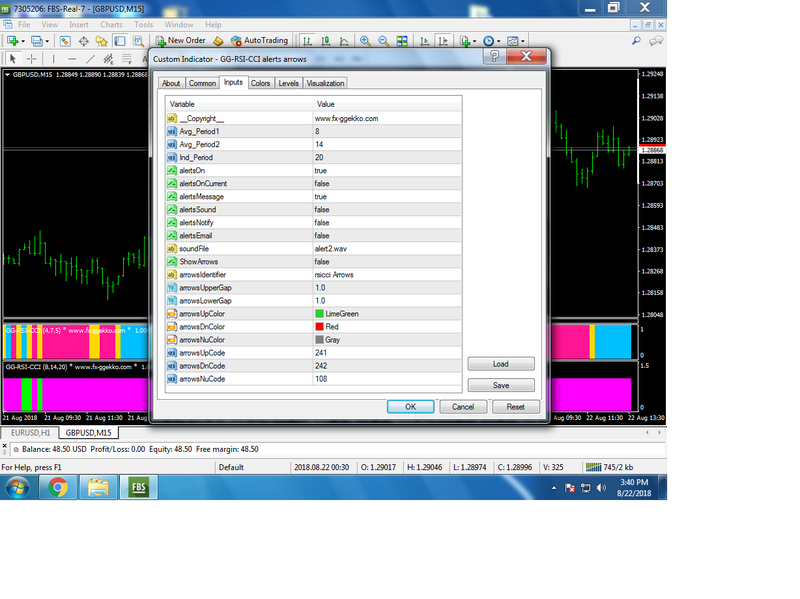
Task: Switch to the About tab
Action: coord(171,83)
